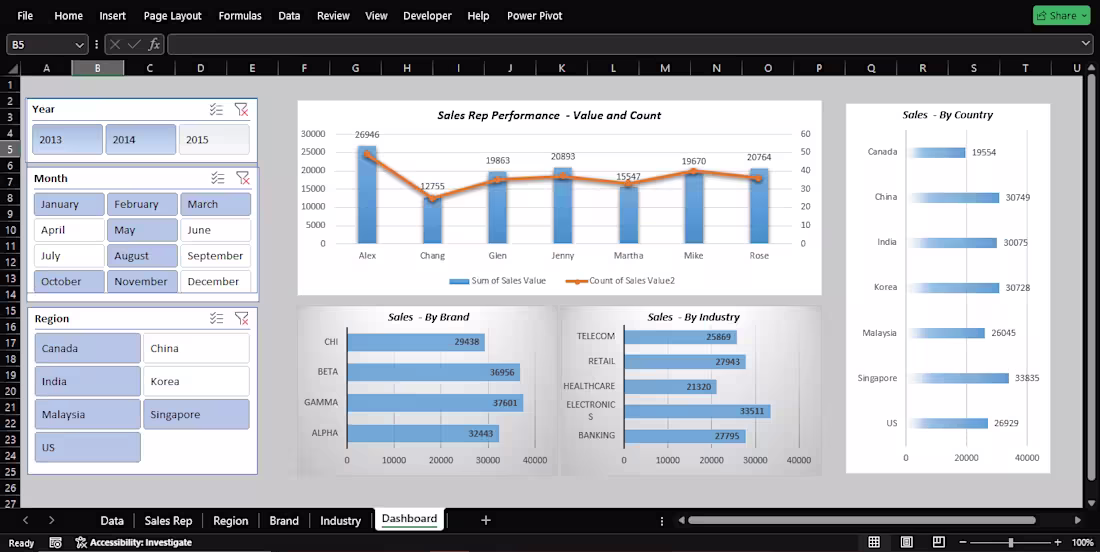The width and height of the screenshot is (1100, 552).
Task: Expand the formula bar chevron
Action: [1086, 44]
